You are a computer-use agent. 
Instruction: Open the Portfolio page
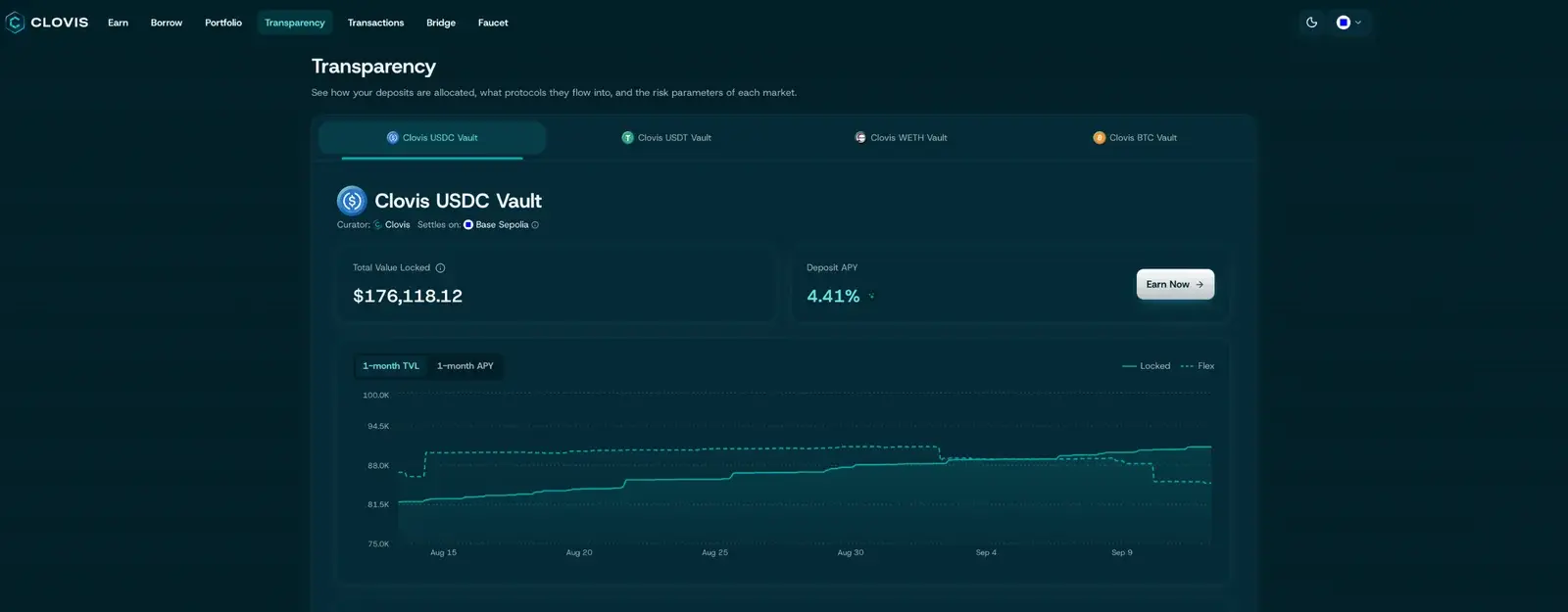click(x=223, y=23)
